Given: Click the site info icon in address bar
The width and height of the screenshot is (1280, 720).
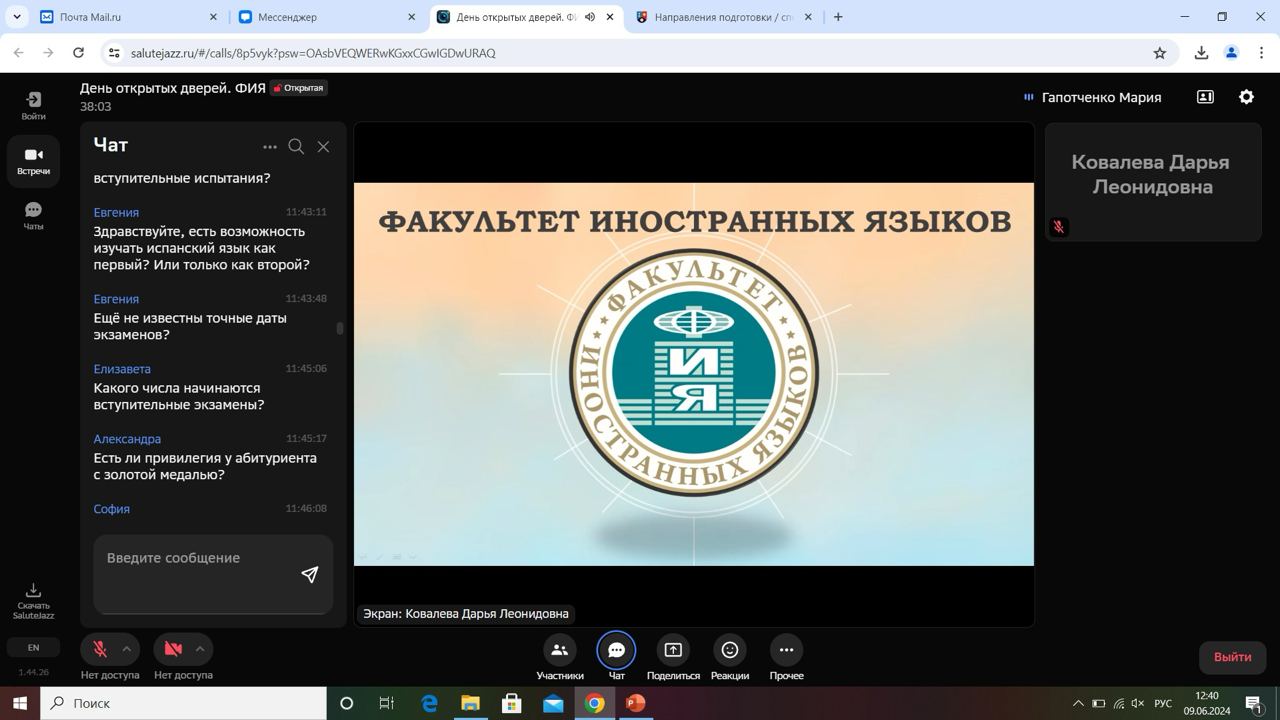Looking at the screenshot, I should pyautogui.click(x=114, y=53).
